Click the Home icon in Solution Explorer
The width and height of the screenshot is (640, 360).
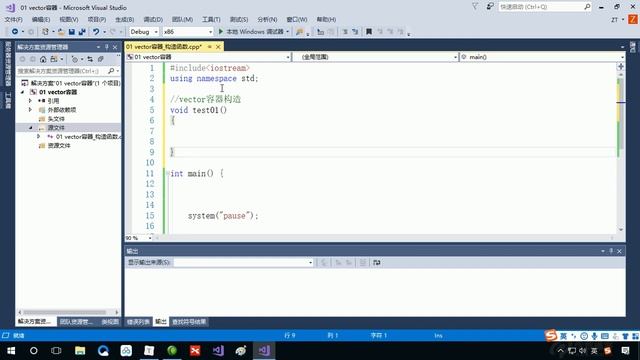coord(43,59)
